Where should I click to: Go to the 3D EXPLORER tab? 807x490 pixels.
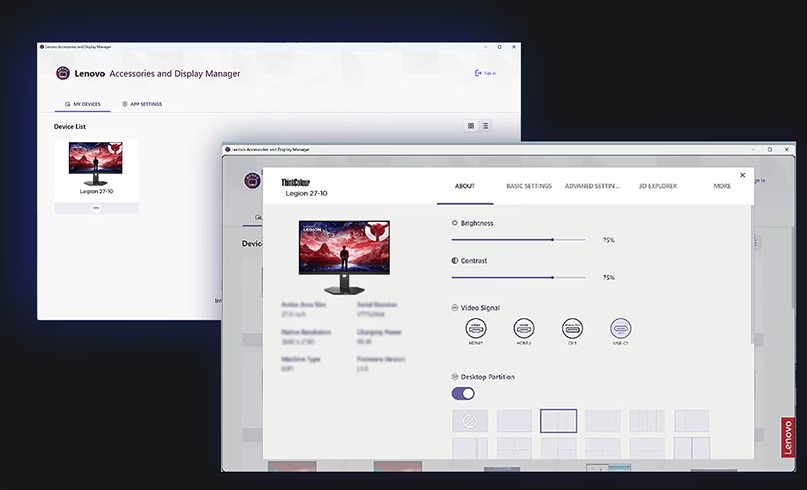pos(658,186)
